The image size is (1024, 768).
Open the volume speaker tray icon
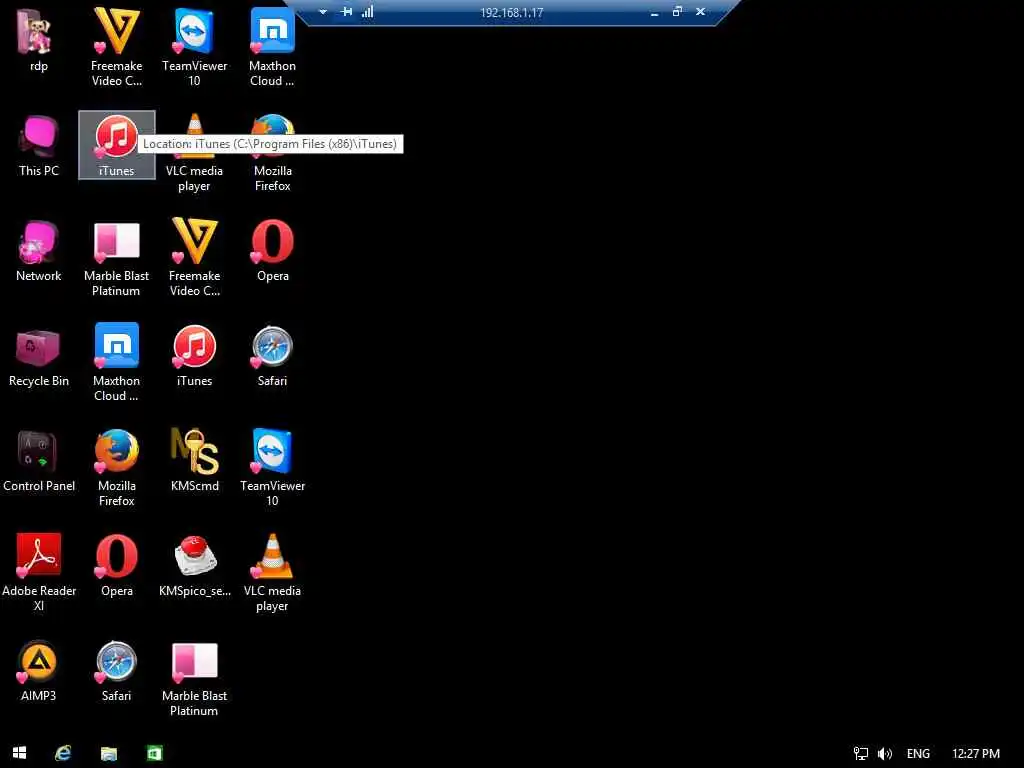(x=885, y=754)
